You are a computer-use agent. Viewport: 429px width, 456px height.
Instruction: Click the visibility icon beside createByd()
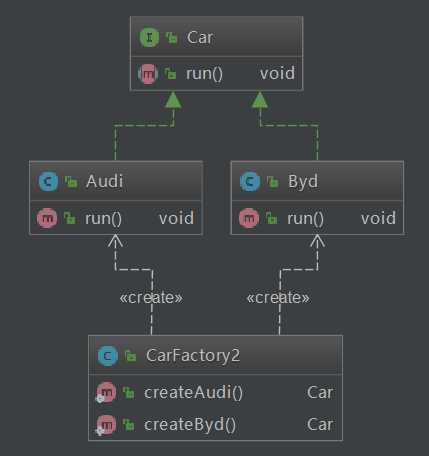click(x=128, y=425)
